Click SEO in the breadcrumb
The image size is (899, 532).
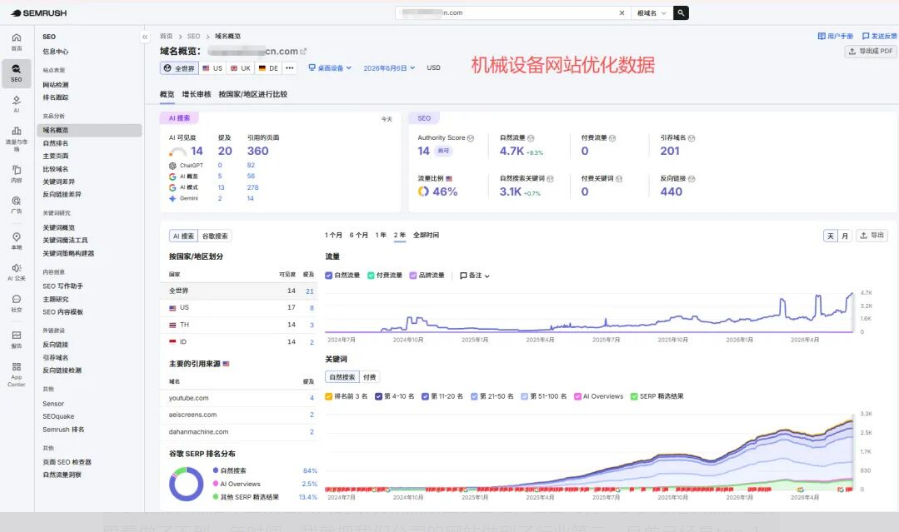[x=194, y=36]
